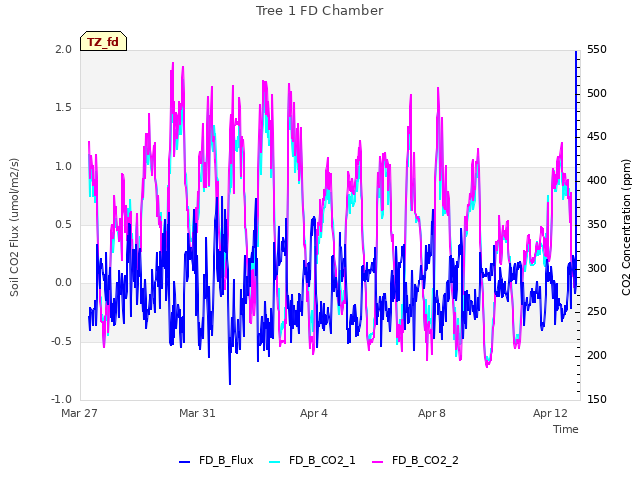
Task: Toggle the FD_B_CO2_2 legend entry
Action: [x=415, y=460]
